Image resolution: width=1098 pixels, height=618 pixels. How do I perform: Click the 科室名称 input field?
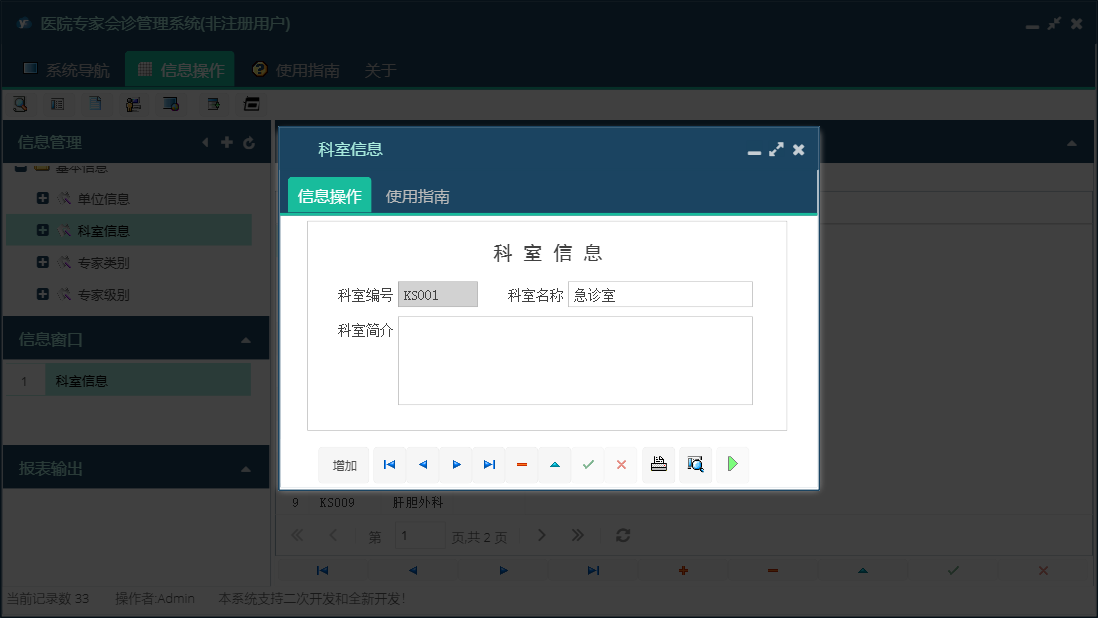point(660,294)
